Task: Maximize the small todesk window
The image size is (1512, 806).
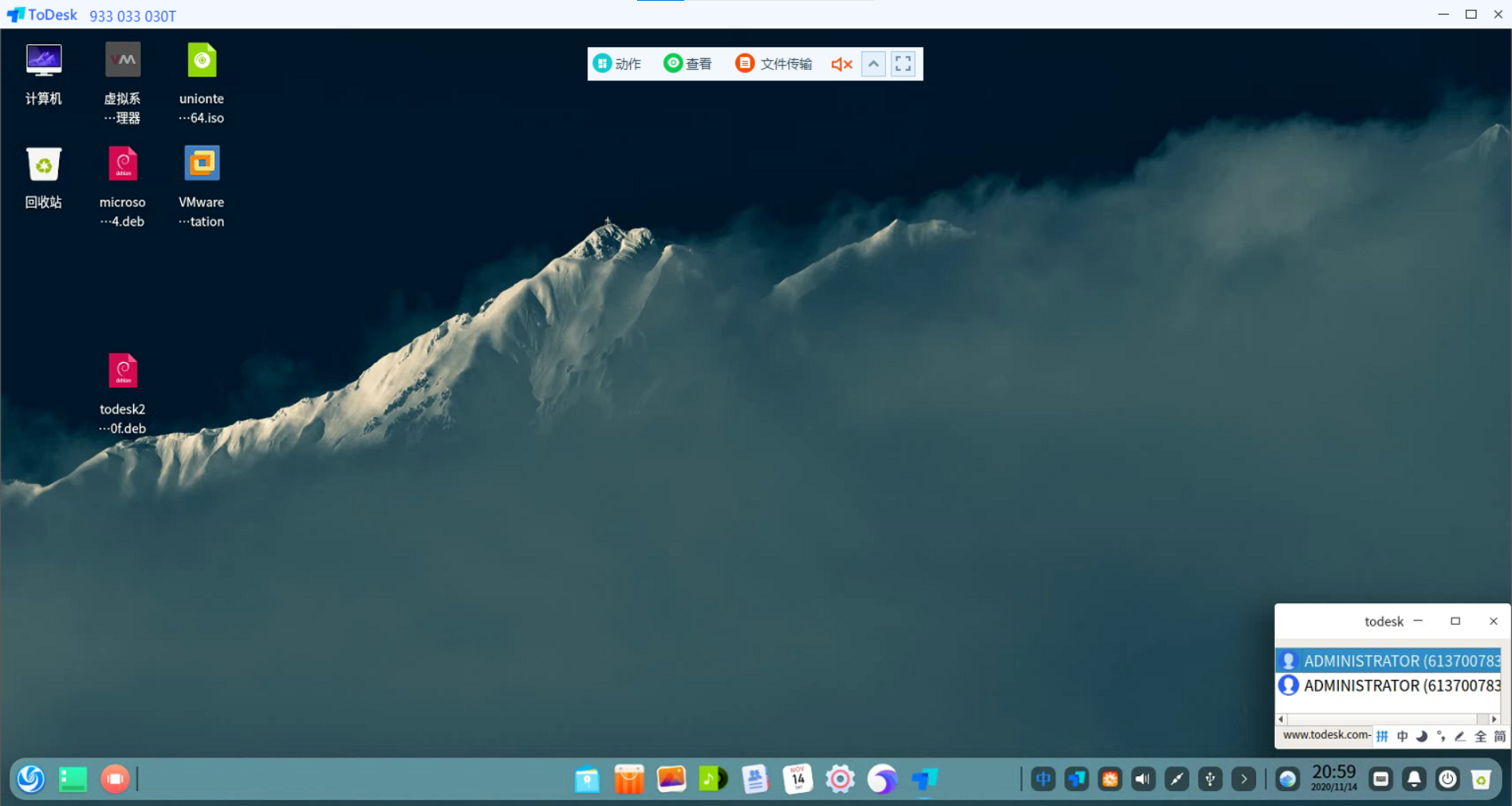Action: (1455, 621)
